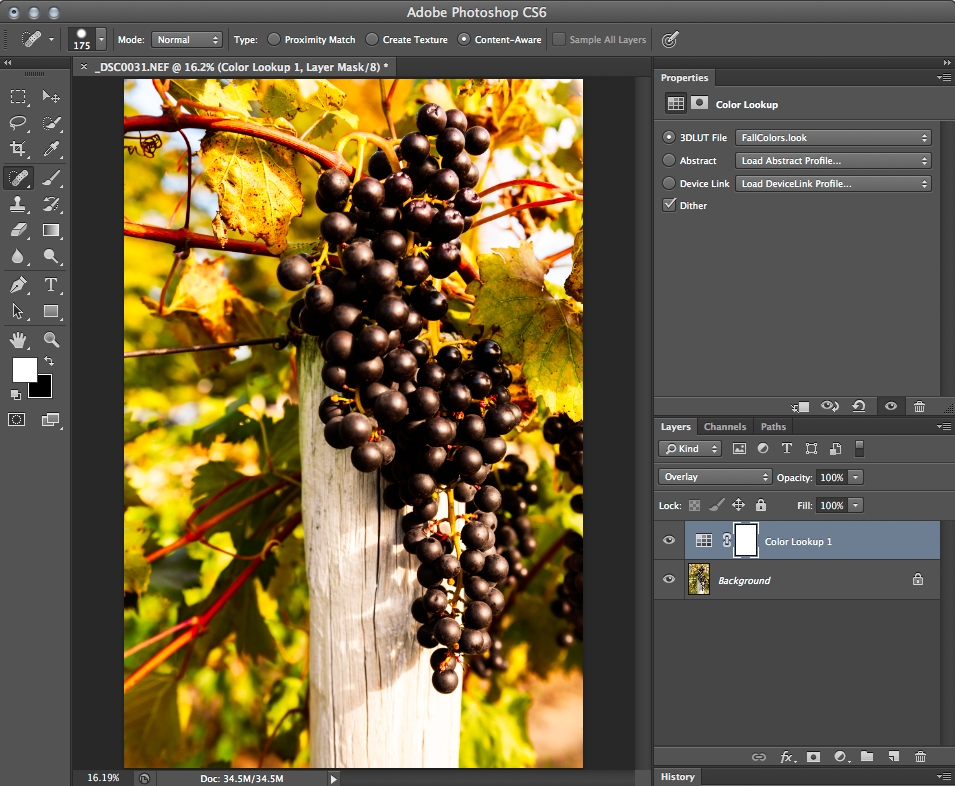Open the Overlay blend mode dropdown
955x786 pixels.
tap(714, 477)
